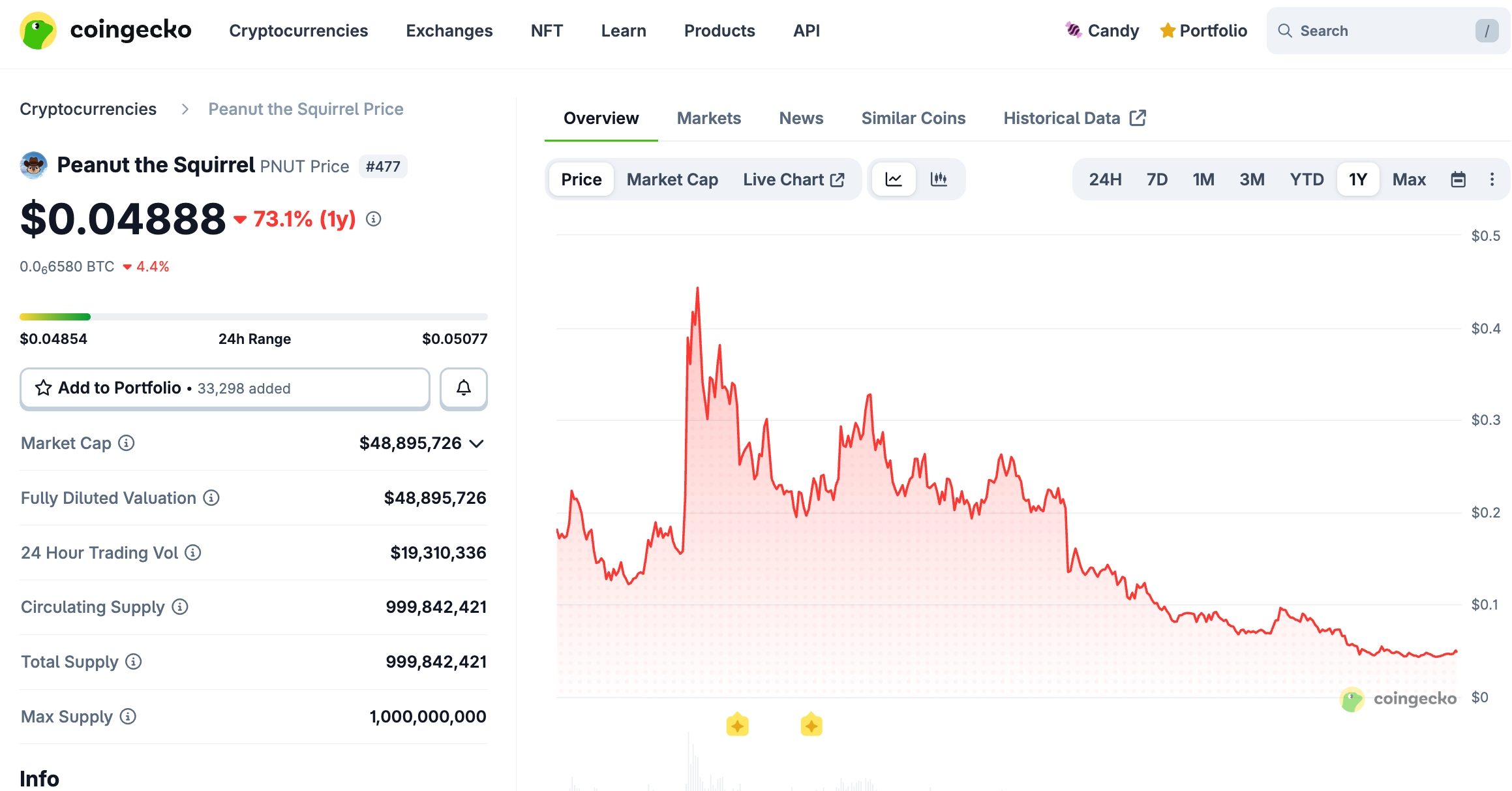Viewport: 1512px width, 791px height.
Task: Open the calendar date range picker
Action: point(1459,179)
